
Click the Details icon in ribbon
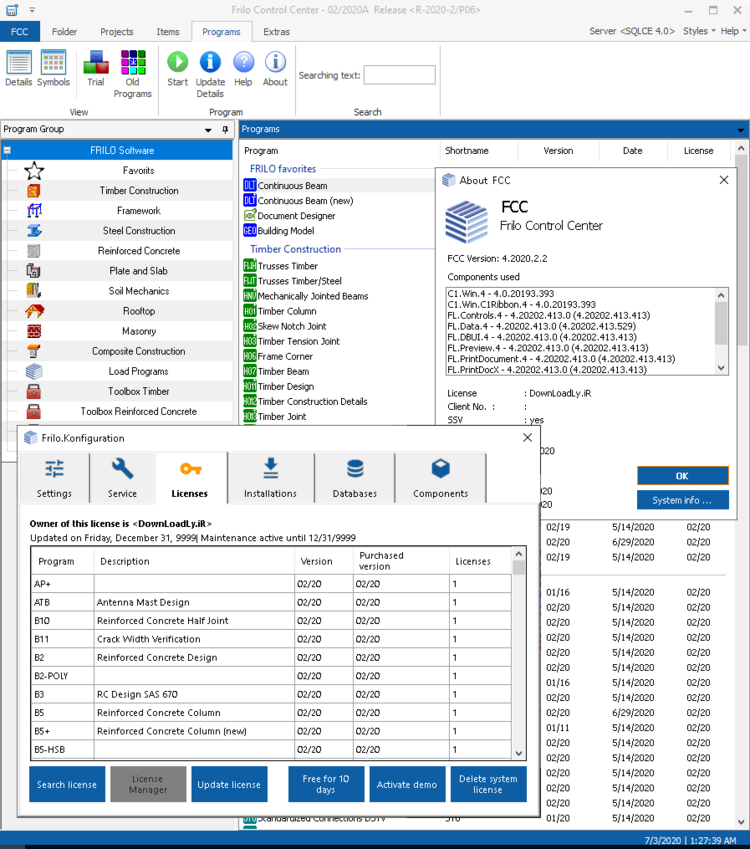pyautogui.click(x=19, y=67)
